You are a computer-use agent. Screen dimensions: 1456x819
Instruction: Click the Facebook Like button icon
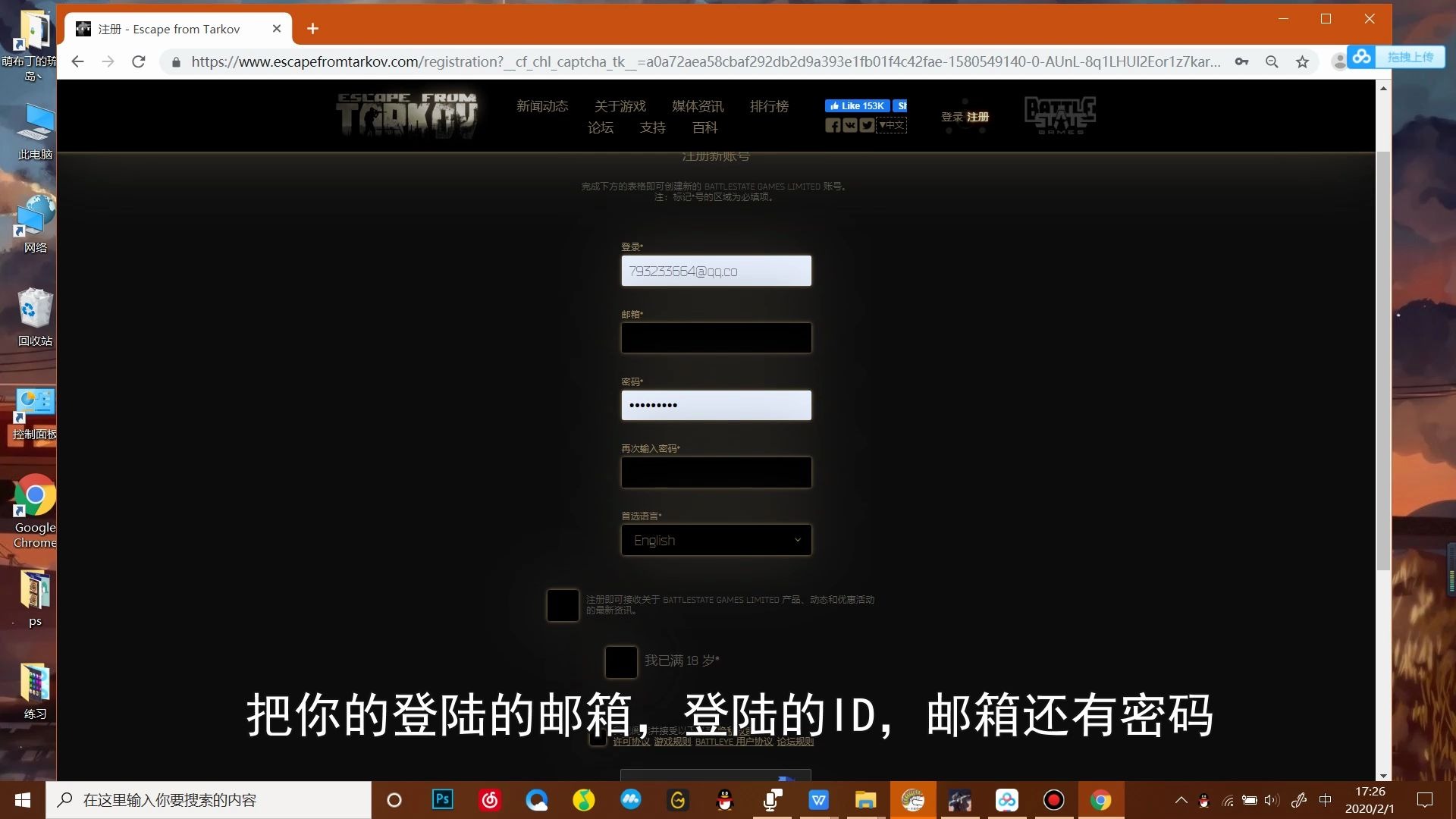[x=857, y=105]
